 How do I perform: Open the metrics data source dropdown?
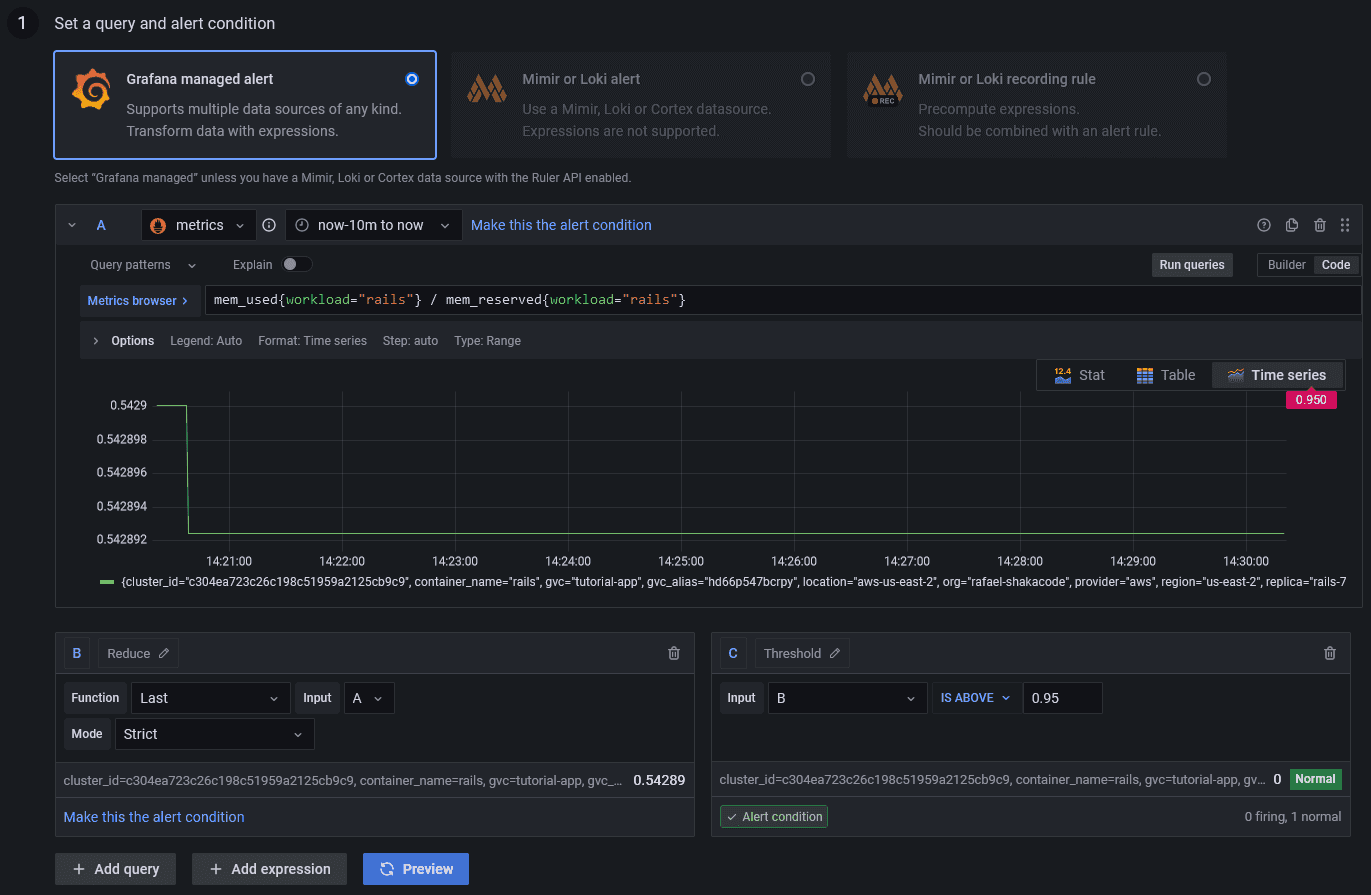tap(198, 225)
